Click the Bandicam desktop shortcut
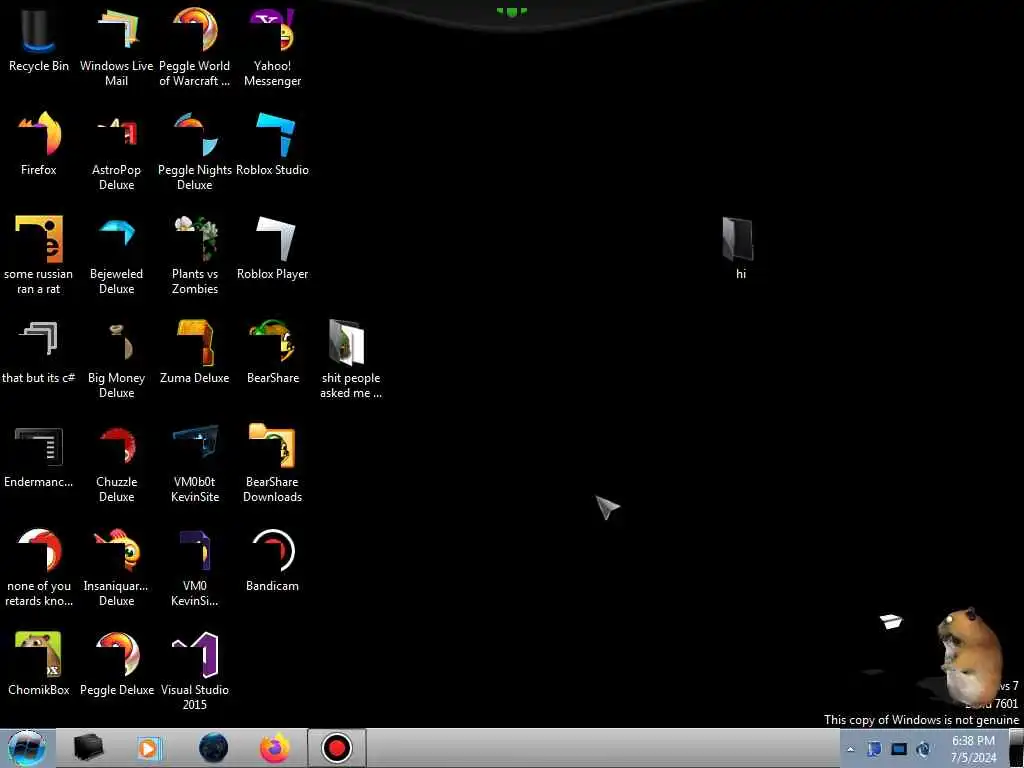This screenshot has height=768, width=1024. [x=272, y=560]
